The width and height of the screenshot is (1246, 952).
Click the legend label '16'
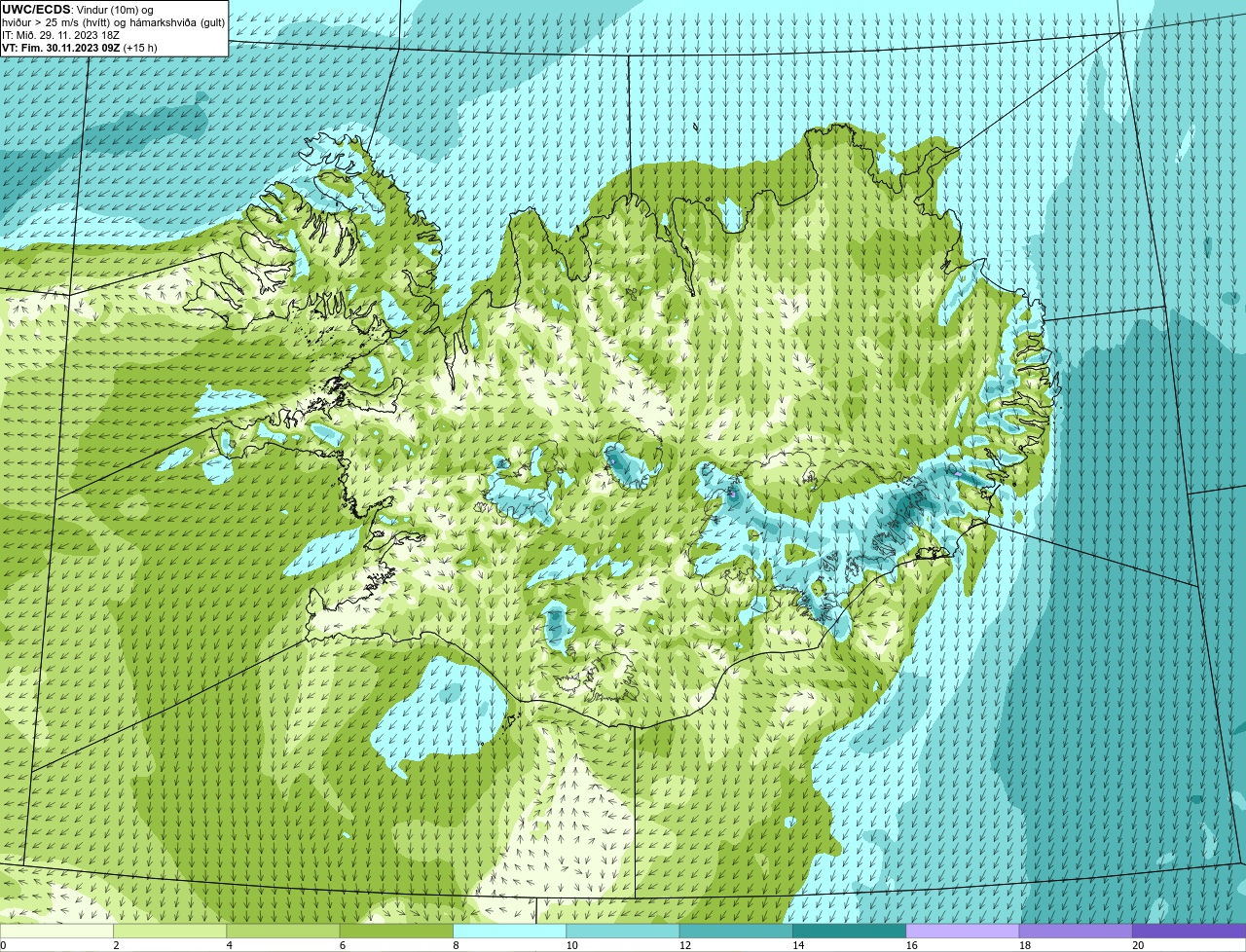[x=911, y=945]
